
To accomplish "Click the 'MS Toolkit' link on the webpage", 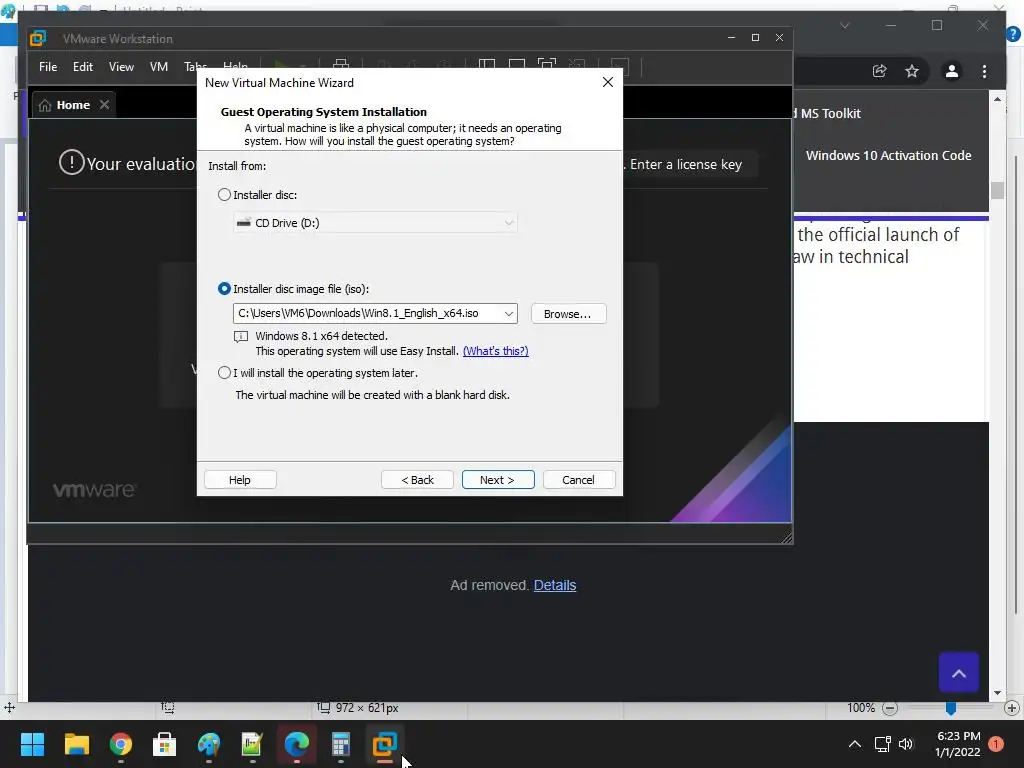I will click(x=831, y=114).
